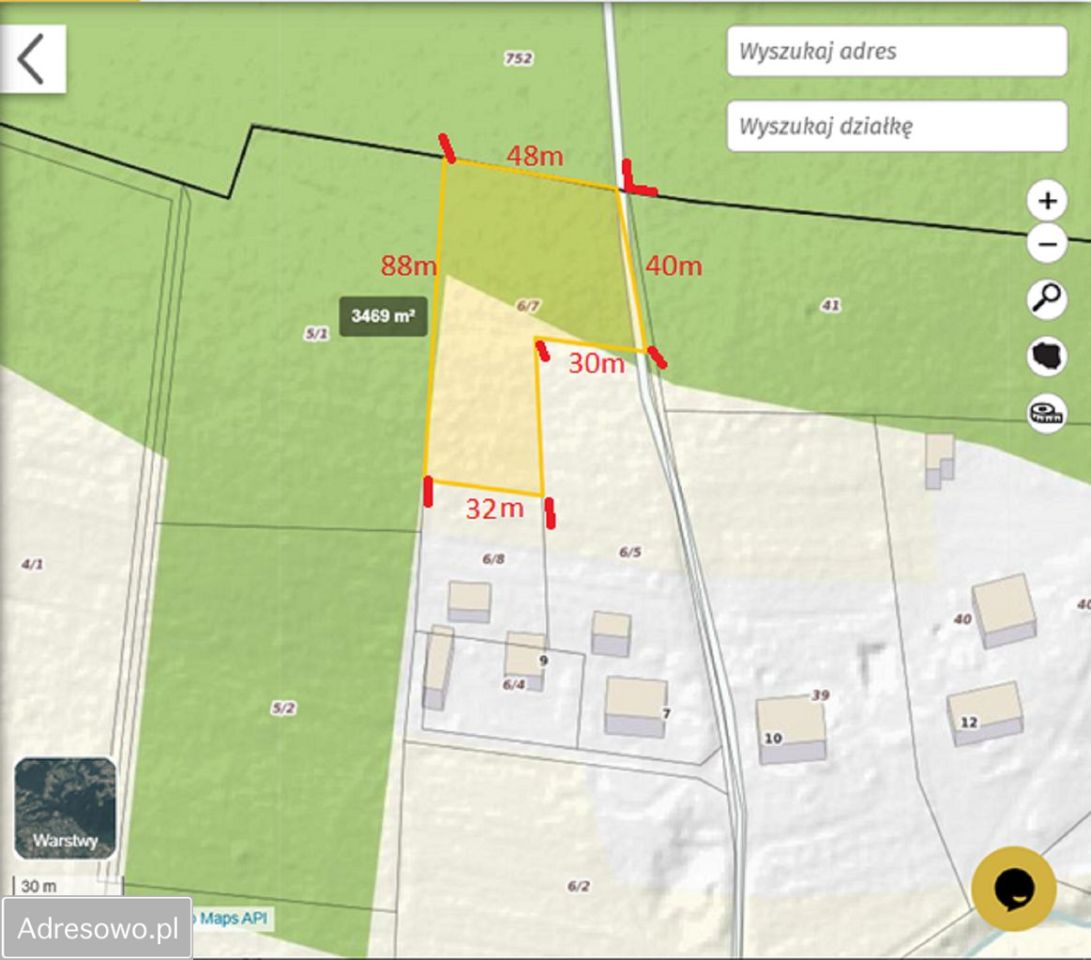Select parcel label 752
The width and height of the screenshot is (1091, 960).
click(518, 58)
